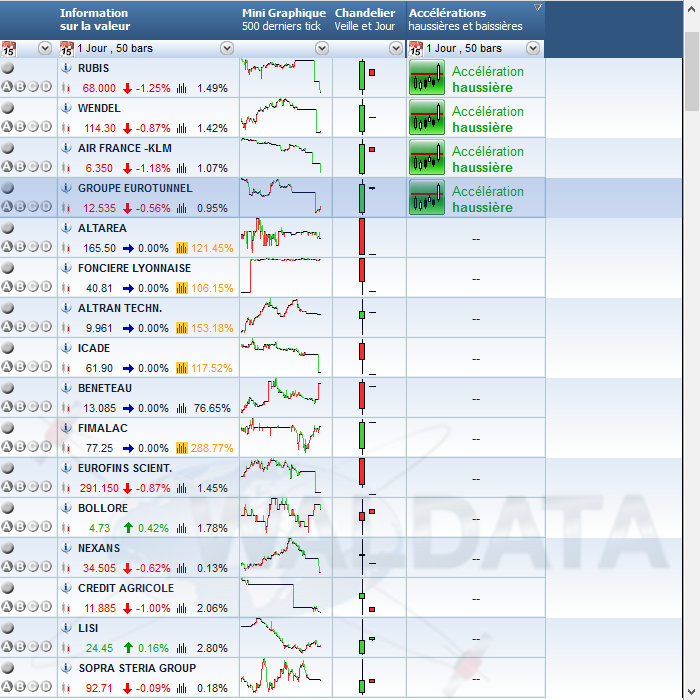700x700 pixels.
Task: Click EUROFINS SCIENT. price 291.150
Action: click(99, 488)
